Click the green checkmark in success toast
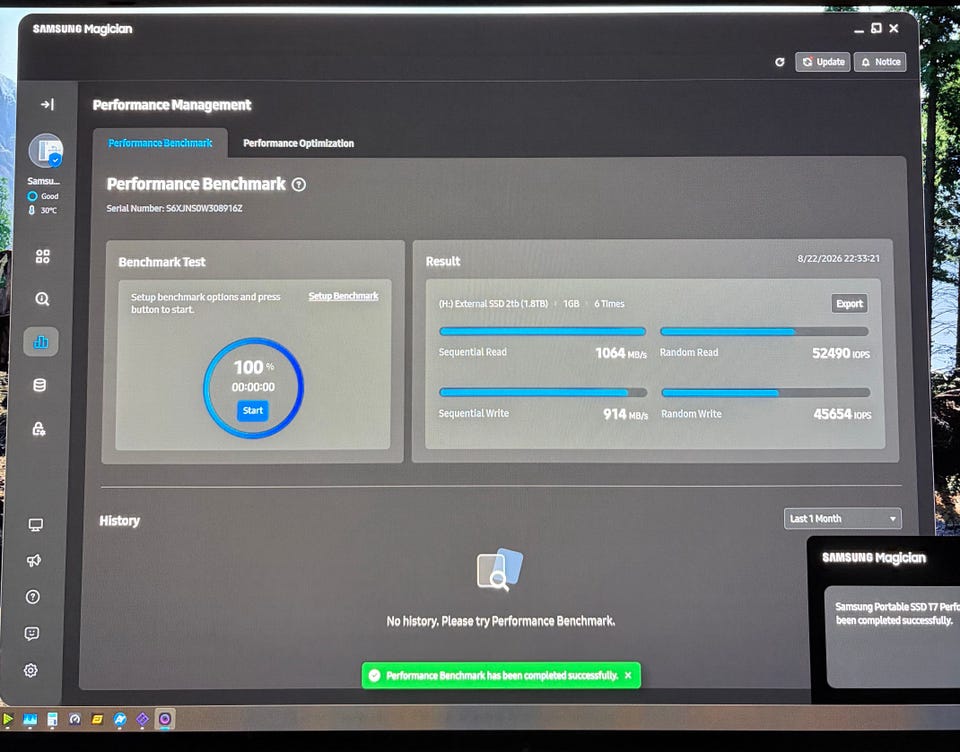Image resolution: width=960 pixels, height=752 pixels. click(374, 675)
